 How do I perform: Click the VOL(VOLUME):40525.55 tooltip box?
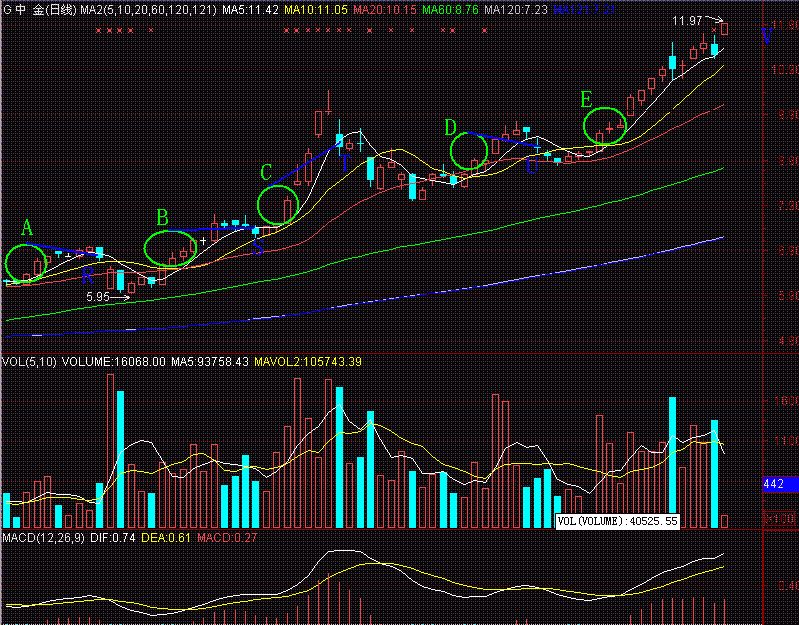pos(617,521)
